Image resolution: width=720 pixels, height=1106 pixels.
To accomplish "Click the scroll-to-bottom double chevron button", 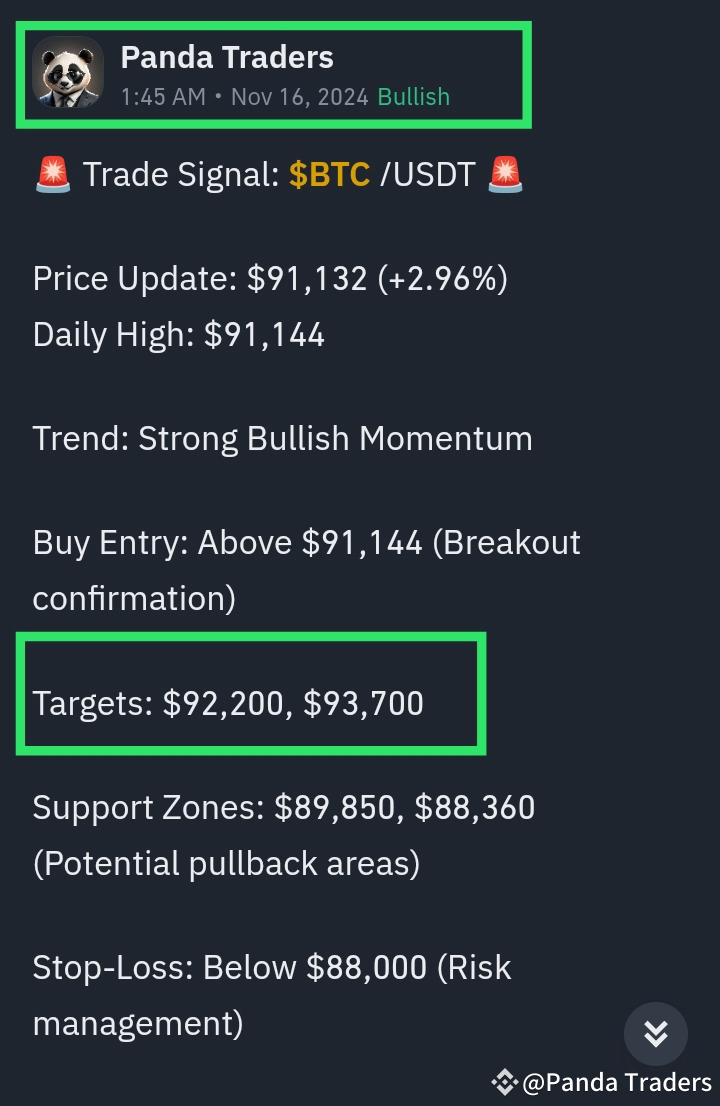I will coord(656,1035).
